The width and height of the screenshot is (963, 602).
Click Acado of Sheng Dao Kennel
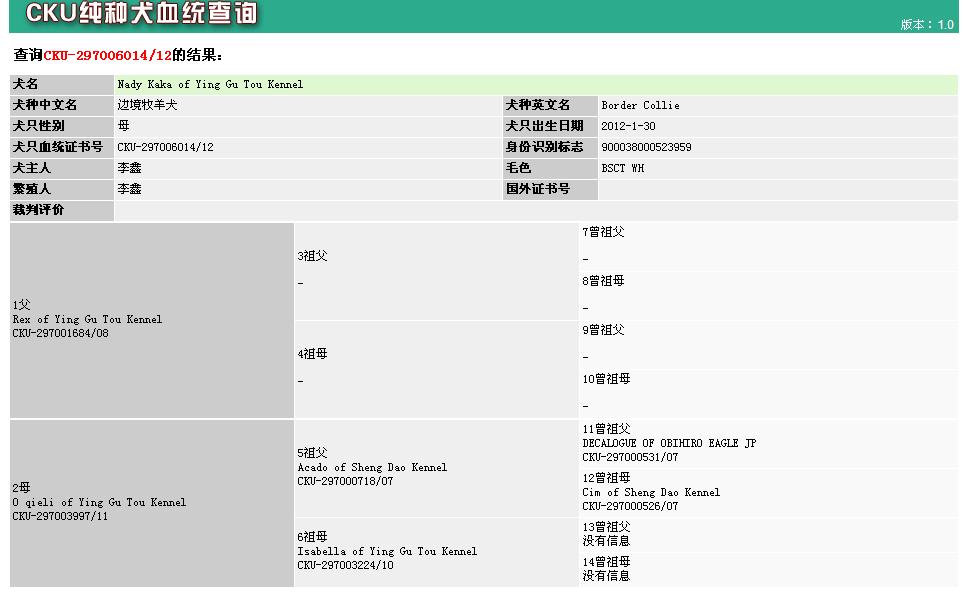[x=372, y=467]
